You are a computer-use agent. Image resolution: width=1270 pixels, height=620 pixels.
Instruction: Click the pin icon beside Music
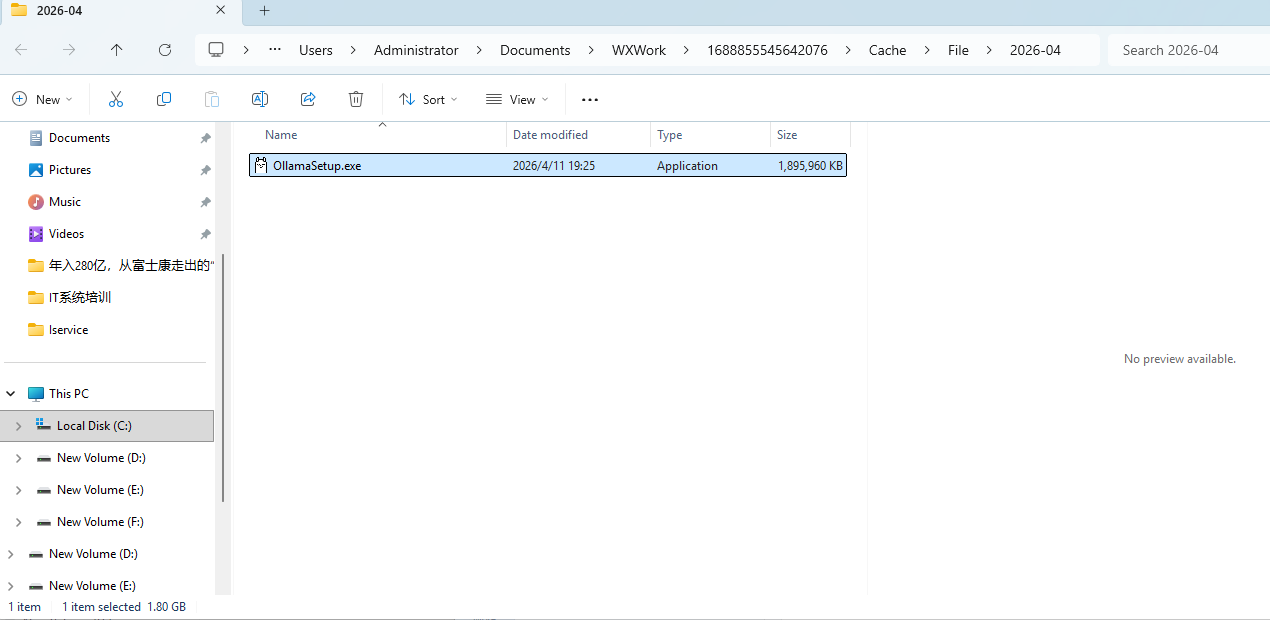pyautogui.click(x=205, y=202)
